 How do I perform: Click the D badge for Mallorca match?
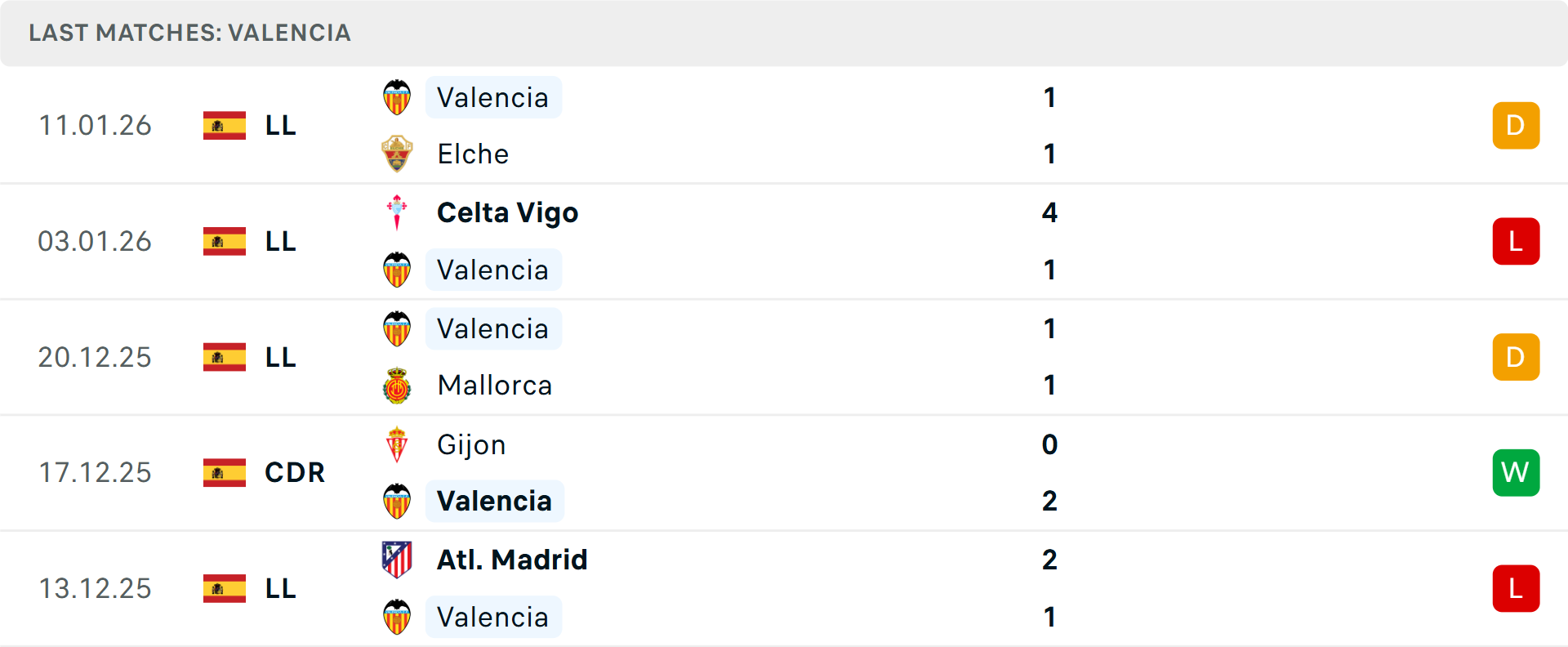coord(1516,357)
